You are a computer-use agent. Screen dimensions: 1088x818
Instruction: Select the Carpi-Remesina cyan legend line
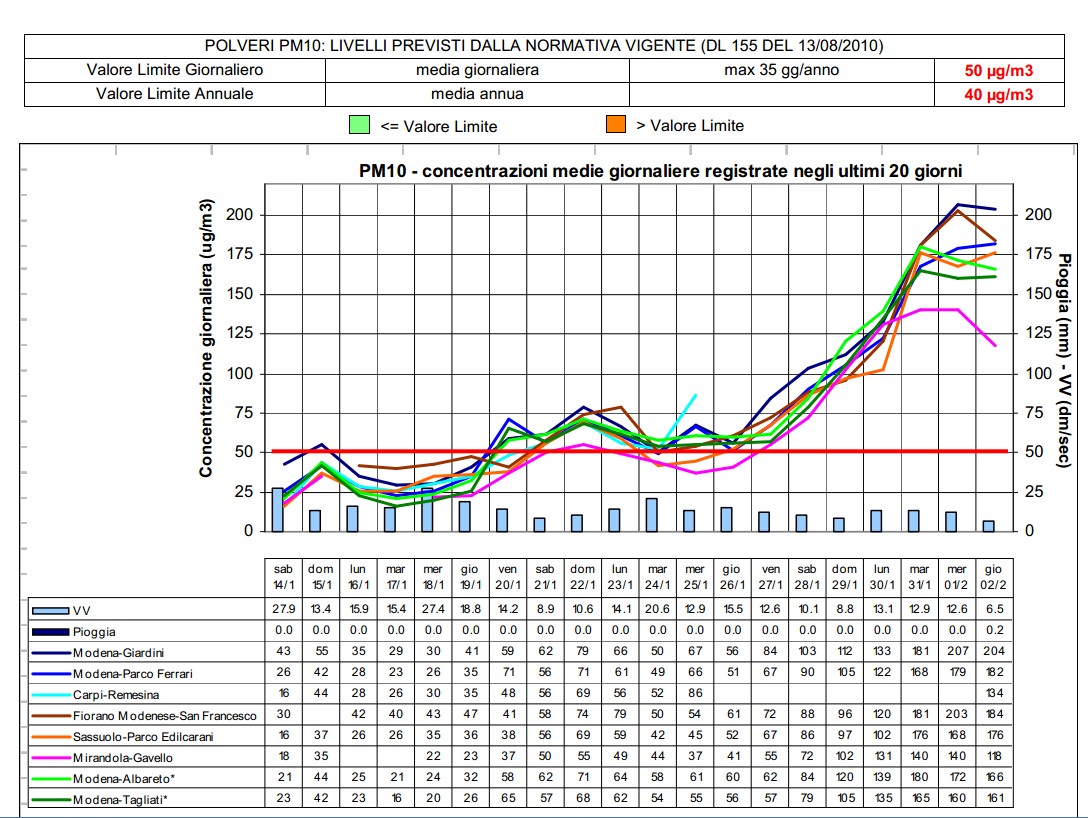(x=51, y=694)
